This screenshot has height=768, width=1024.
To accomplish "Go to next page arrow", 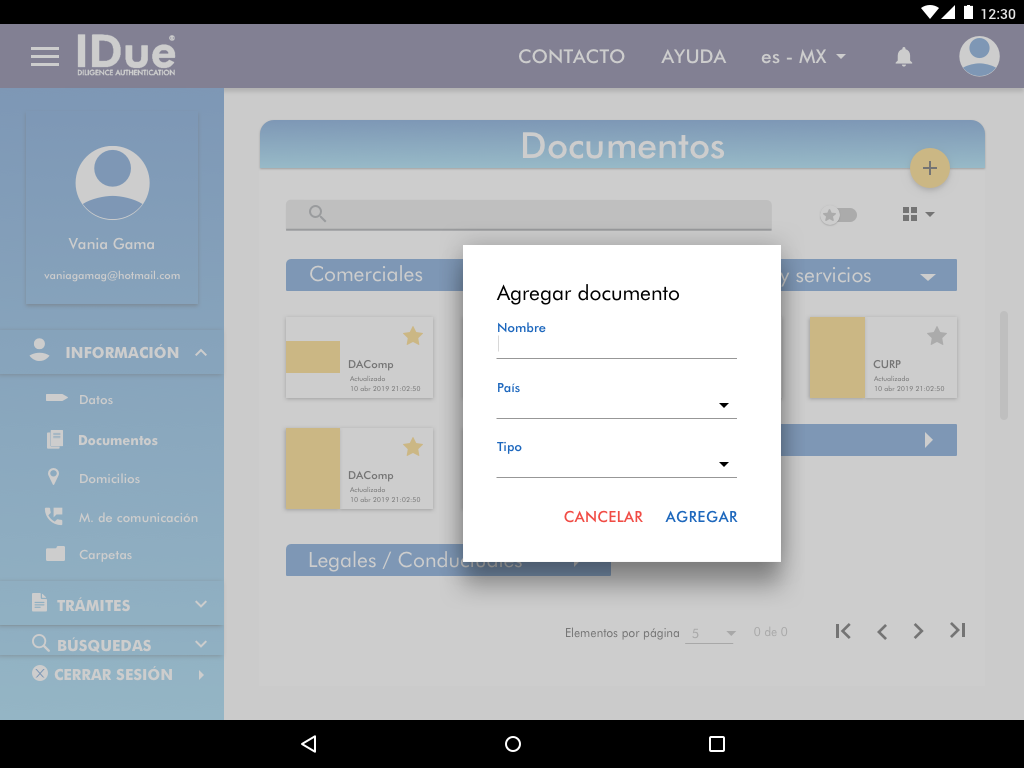I will pyautogui.click(x=918, y=630).
